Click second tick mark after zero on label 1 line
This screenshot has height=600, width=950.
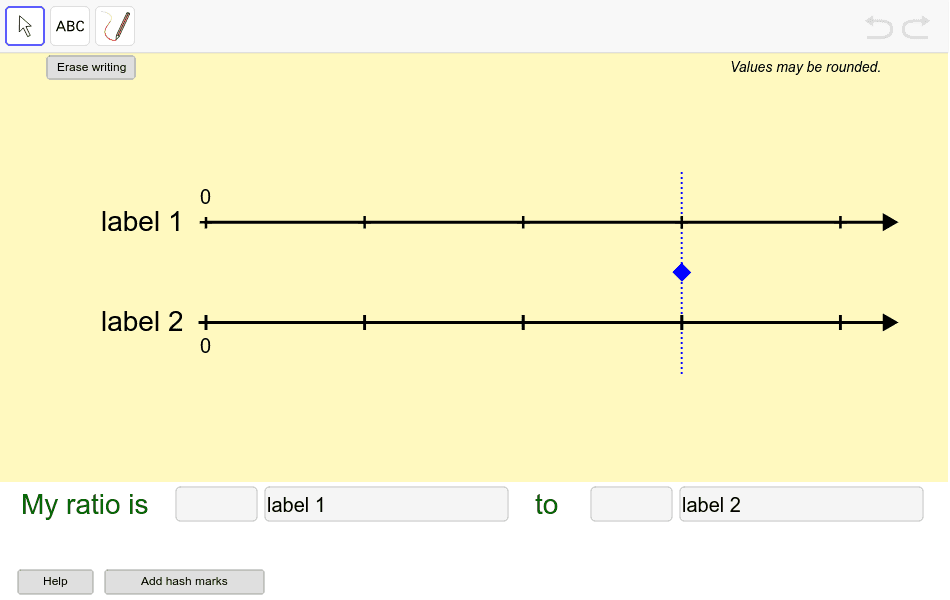tap(523, 222)
